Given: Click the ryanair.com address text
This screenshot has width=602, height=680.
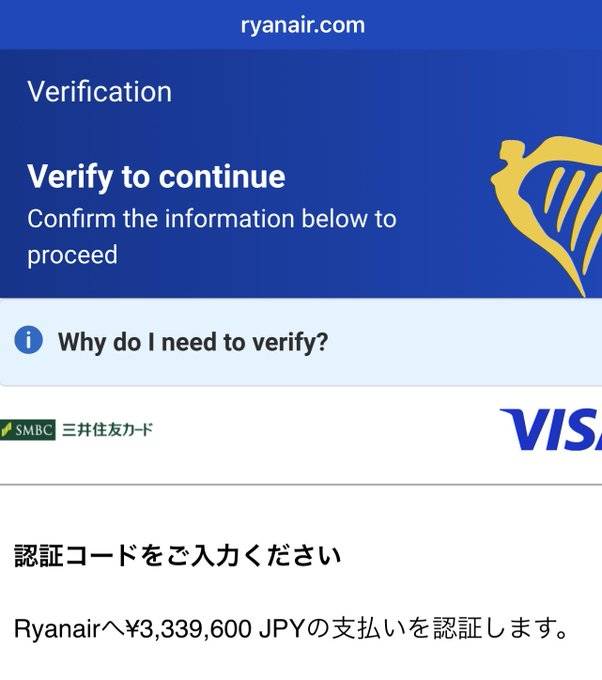Looking at the screenshot, I should coord(303,25).
